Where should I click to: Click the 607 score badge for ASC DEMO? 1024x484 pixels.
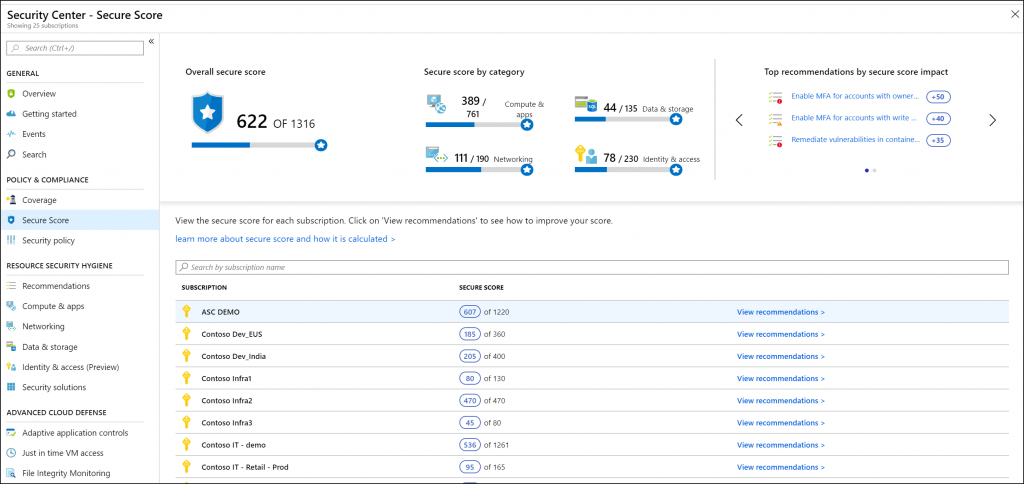point(470,312)
